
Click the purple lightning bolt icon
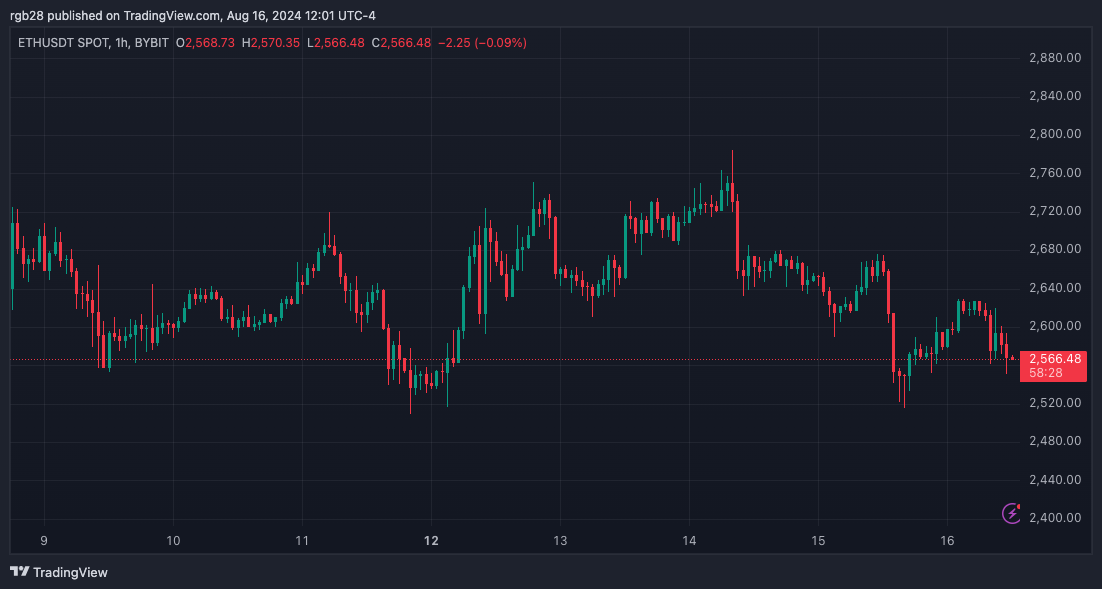click(x=1011, y=513)
